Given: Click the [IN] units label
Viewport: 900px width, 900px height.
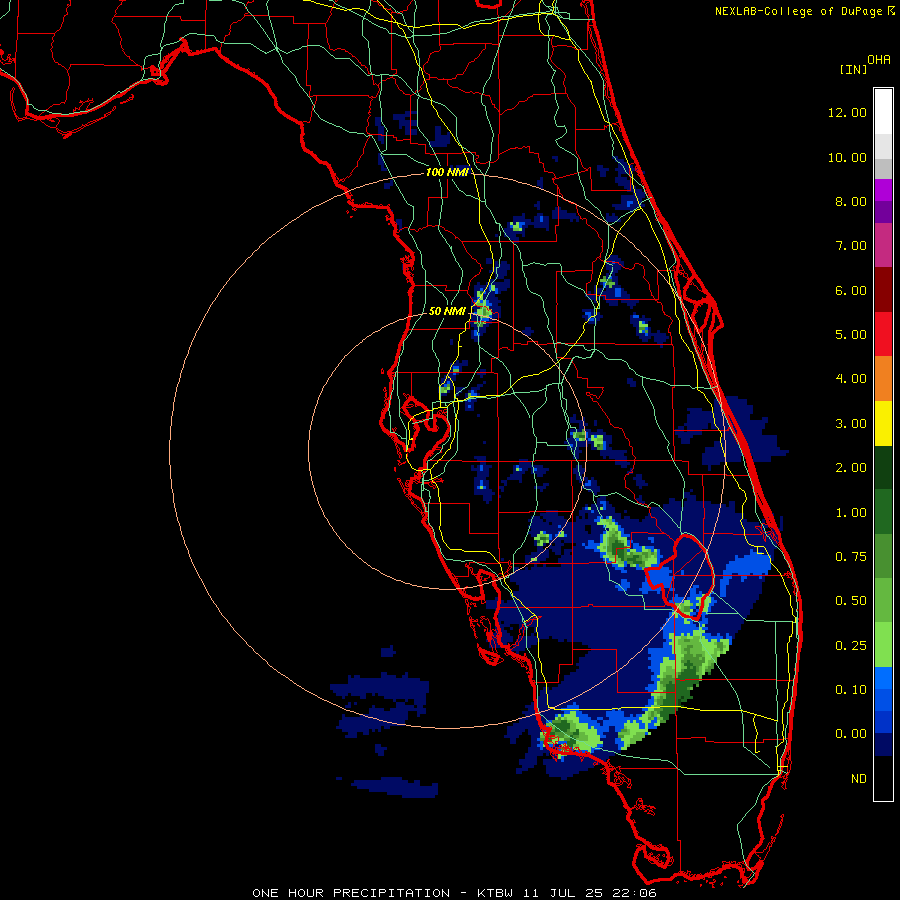Looking at the screenshot, I should [x=854, y=69].
